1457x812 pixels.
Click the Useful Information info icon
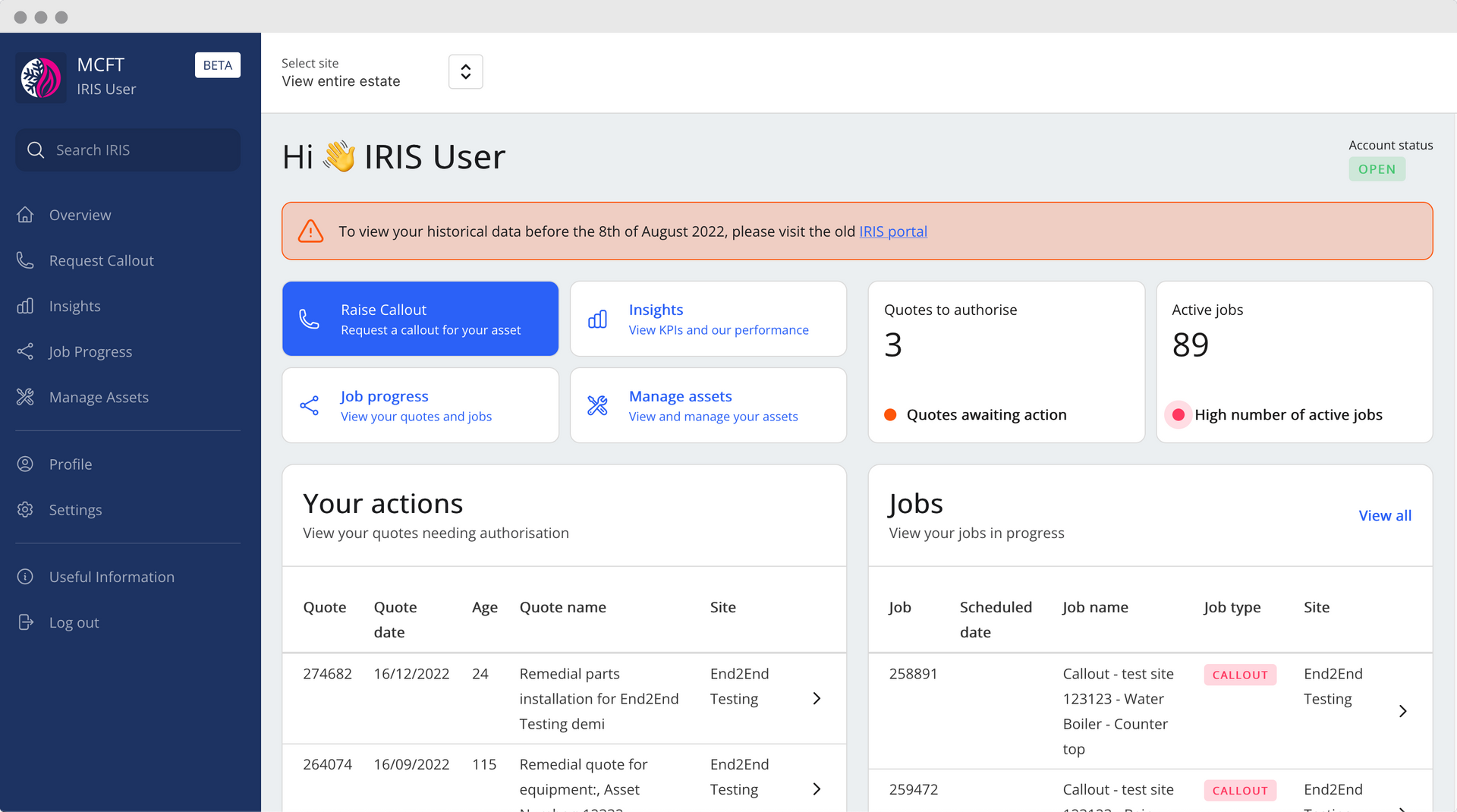click(25, 577)
